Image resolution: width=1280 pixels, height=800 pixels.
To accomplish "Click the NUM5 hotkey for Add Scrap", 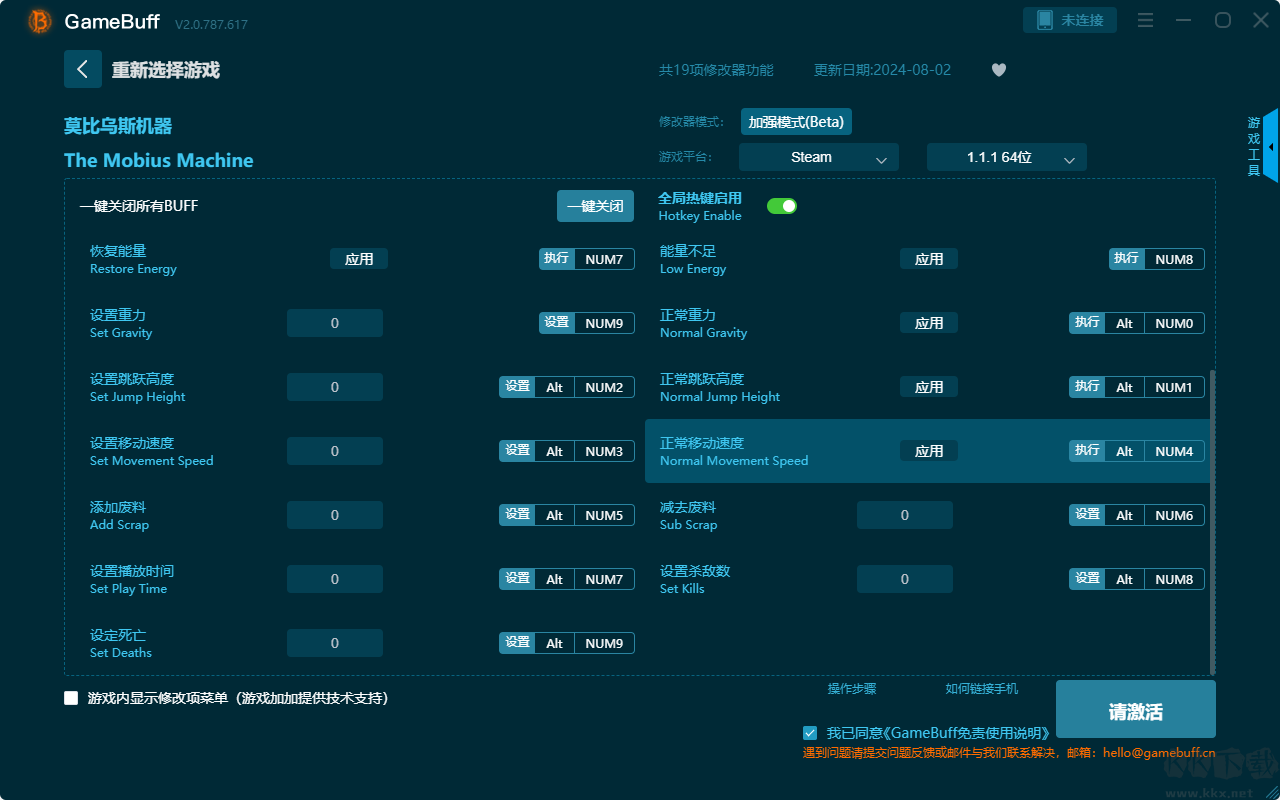I will coord(604,515).
